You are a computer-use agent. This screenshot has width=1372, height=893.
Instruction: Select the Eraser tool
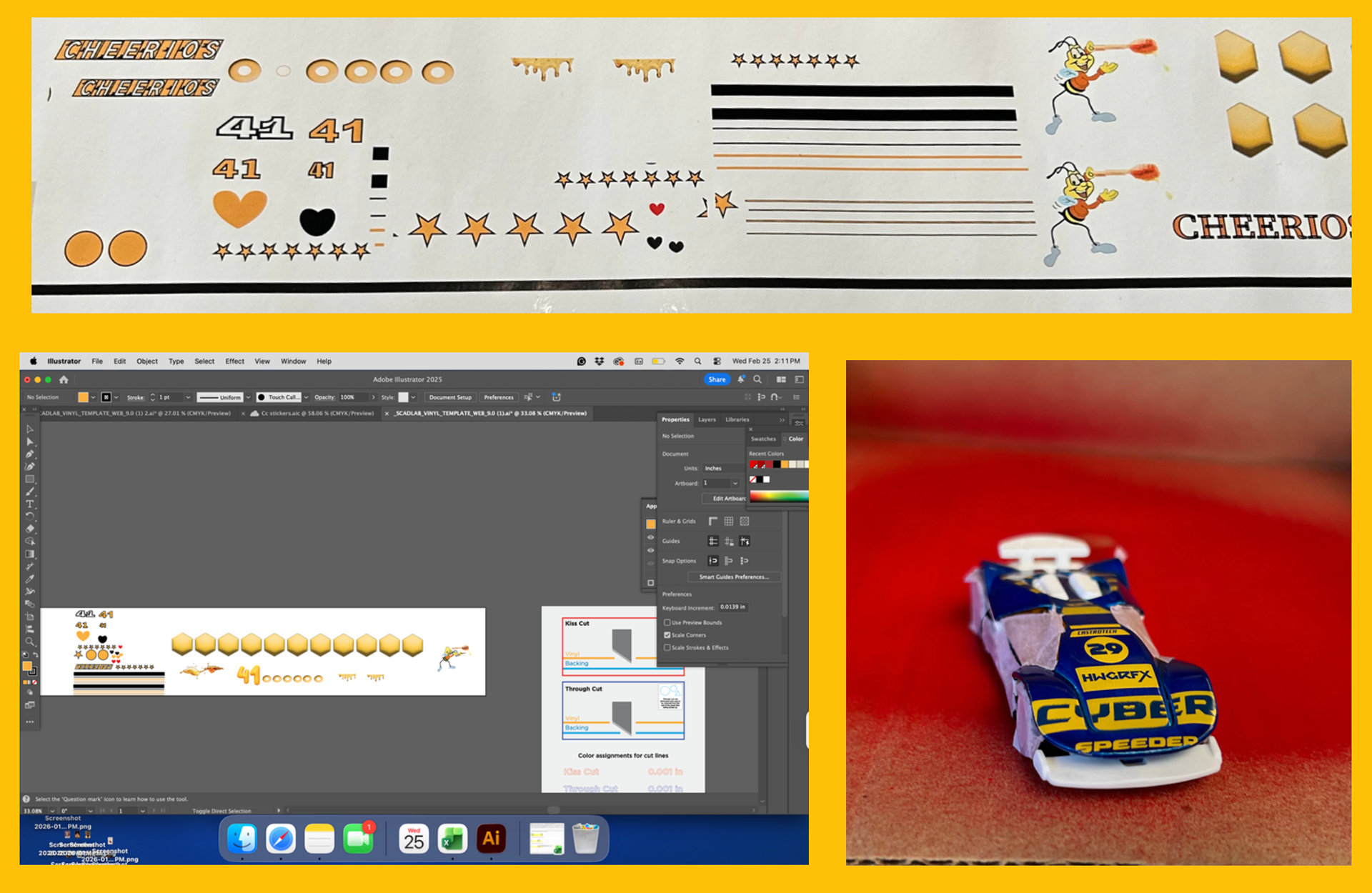coord(30,529)
